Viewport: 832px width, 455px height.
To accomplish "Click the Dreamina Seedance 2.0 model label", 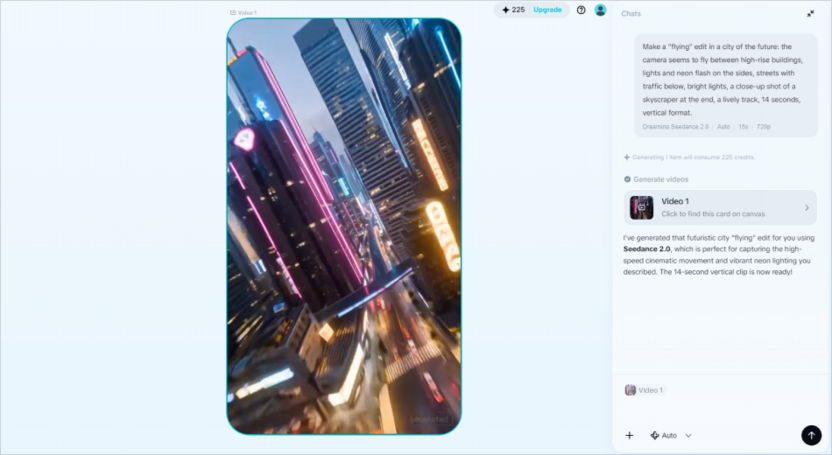I will pos(675,127).
